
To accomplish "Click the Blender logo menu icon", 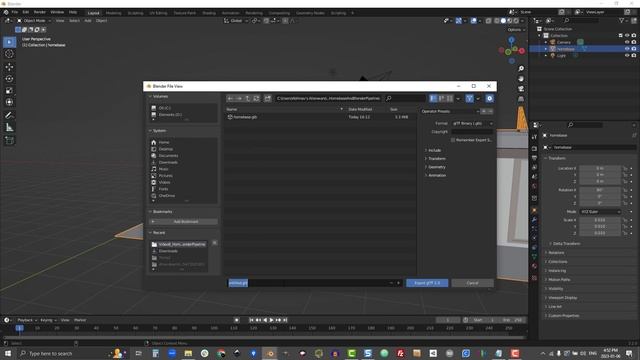I will [x=6, y=12].
